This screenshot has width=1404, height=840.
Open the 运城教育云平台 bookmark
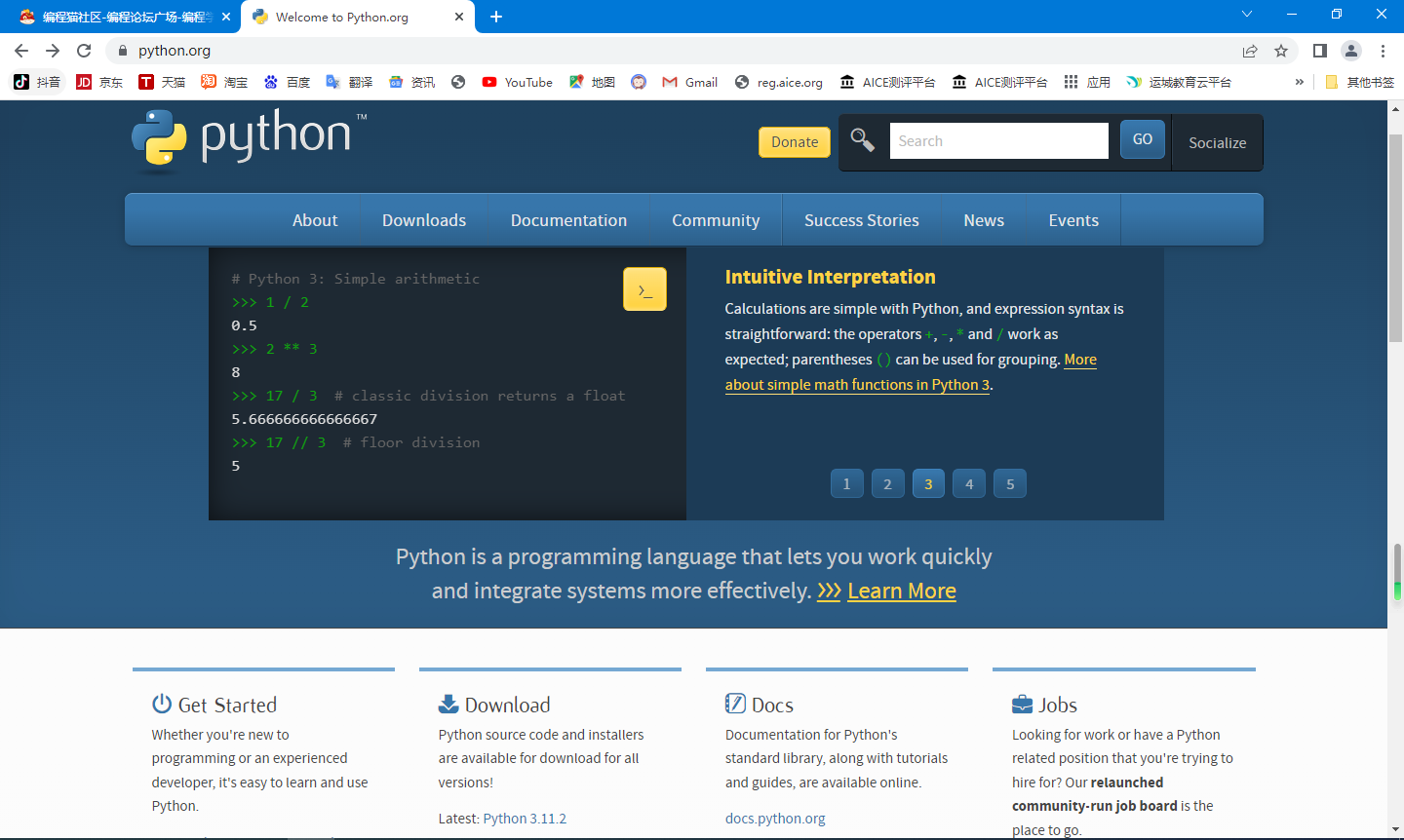click(x=1178, y=82)
